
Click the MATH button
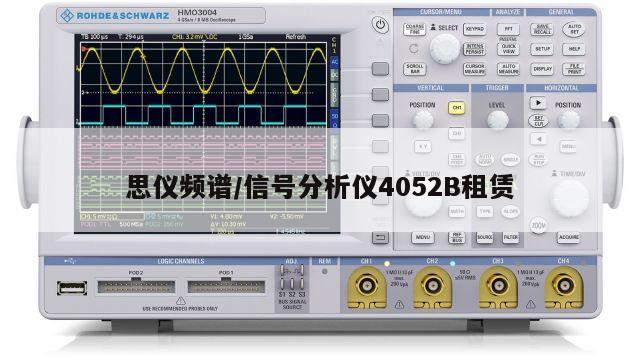pos(457,211)
